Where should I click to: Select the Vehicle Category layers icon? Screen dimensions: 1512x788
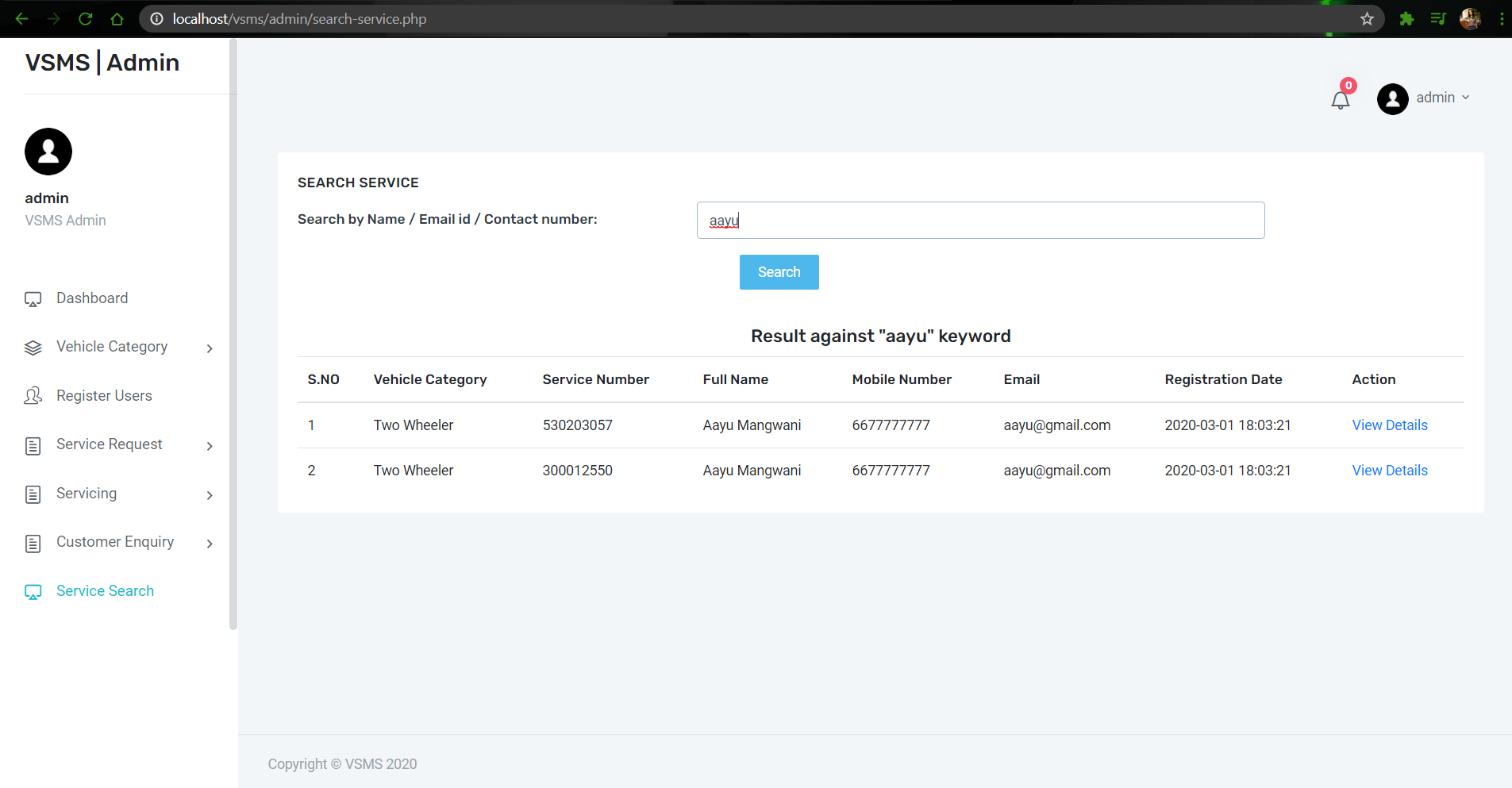pyautogui.click(x=33, y=348)
